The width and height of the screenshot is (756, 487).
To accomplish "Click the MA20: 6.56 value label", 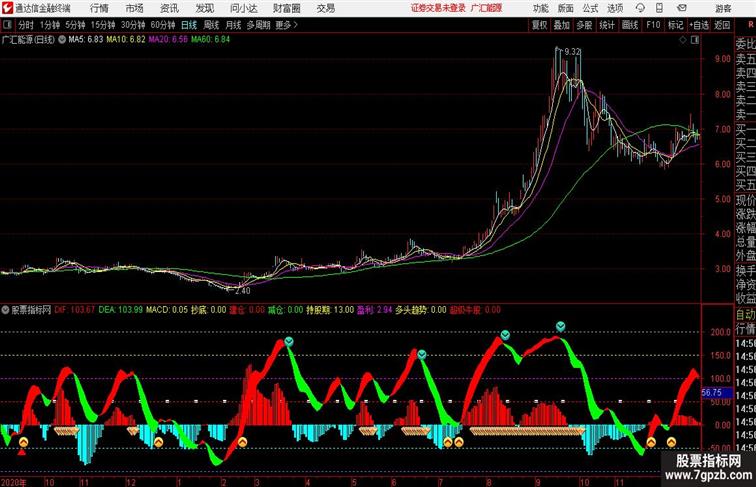I will [x=168, y=40].
